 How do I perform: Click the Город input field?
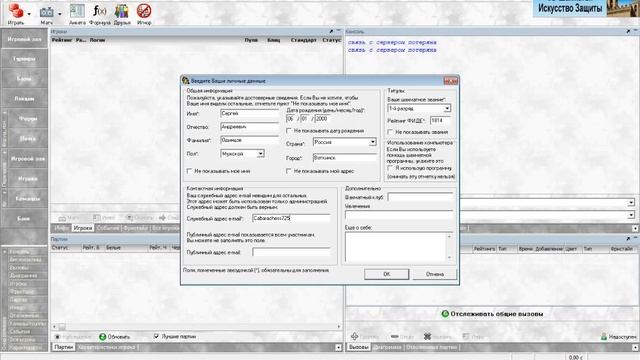pos(344,158)
